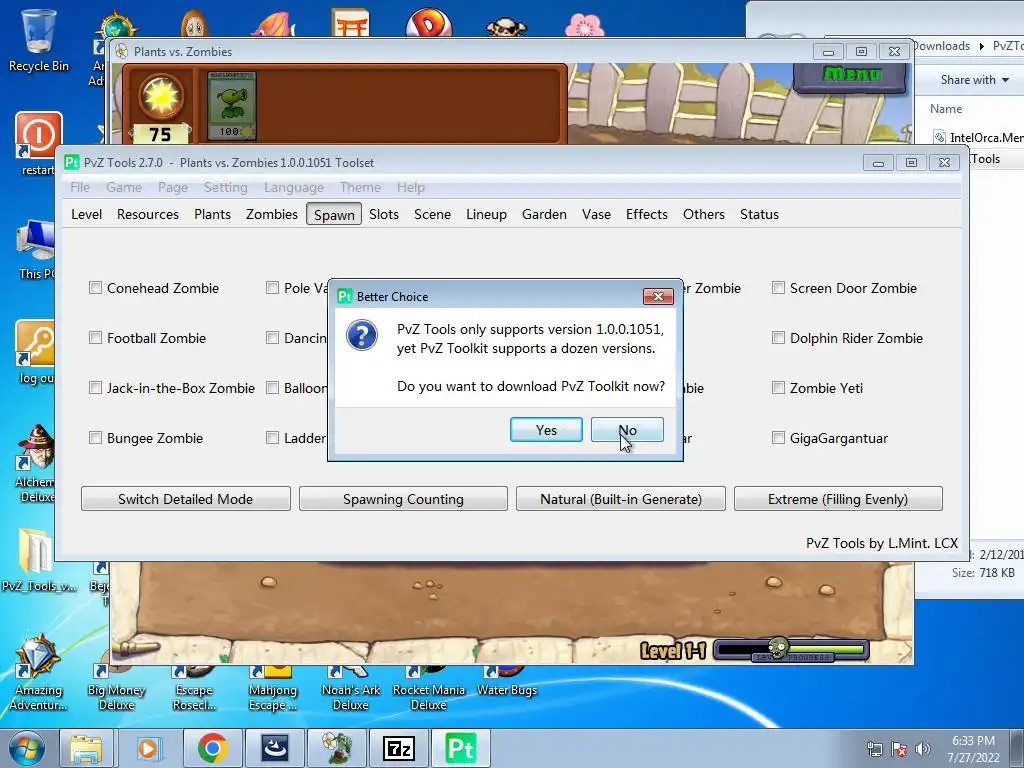The height and width of the screenshot is (768, 1024).
Task: Open the Language menu in PvZ Tools
Action: click(293, 187)
